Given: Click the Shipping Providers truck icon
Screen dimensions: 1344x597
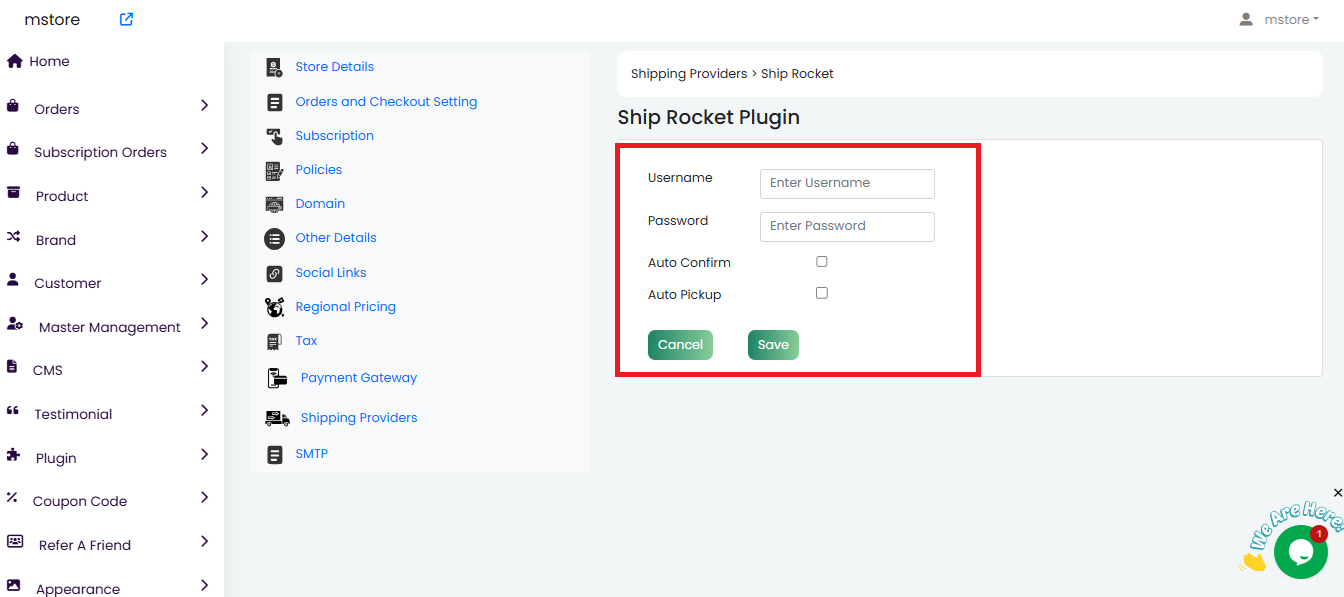Looking at the screenshot, I should 277,418.
